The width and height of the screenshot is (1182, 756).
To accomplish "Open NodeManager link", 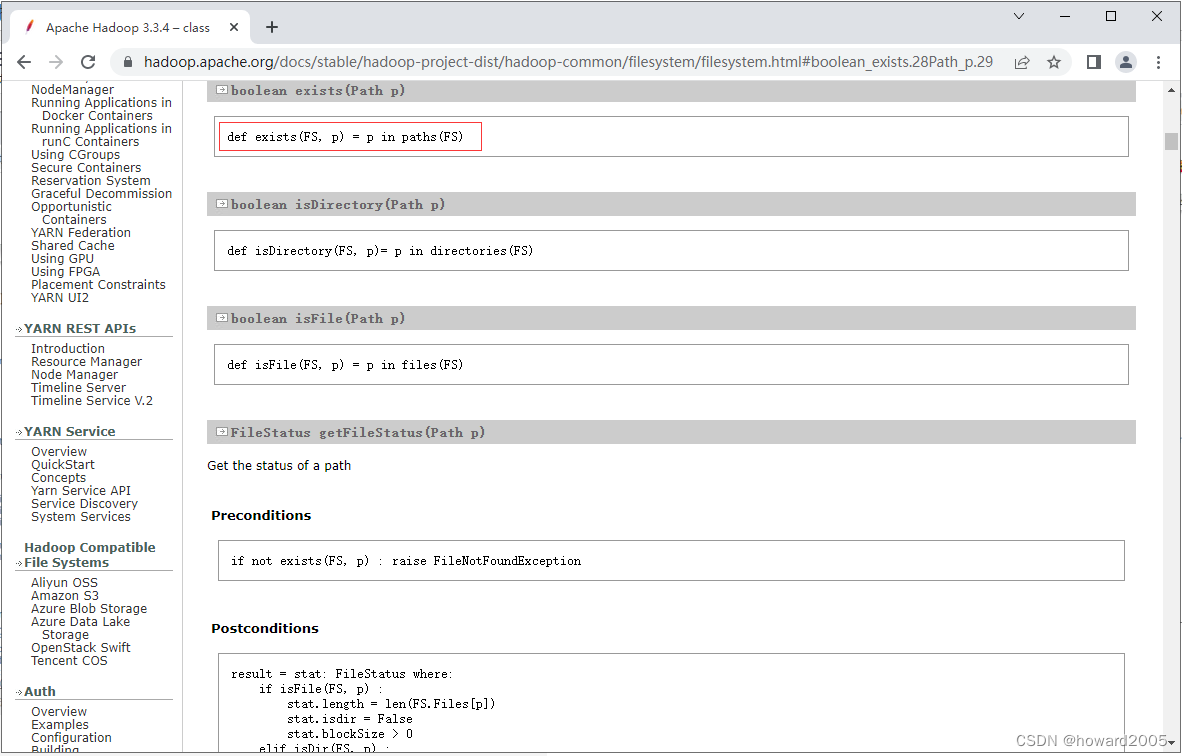I will pyautogui.click(x=72, y=90).
